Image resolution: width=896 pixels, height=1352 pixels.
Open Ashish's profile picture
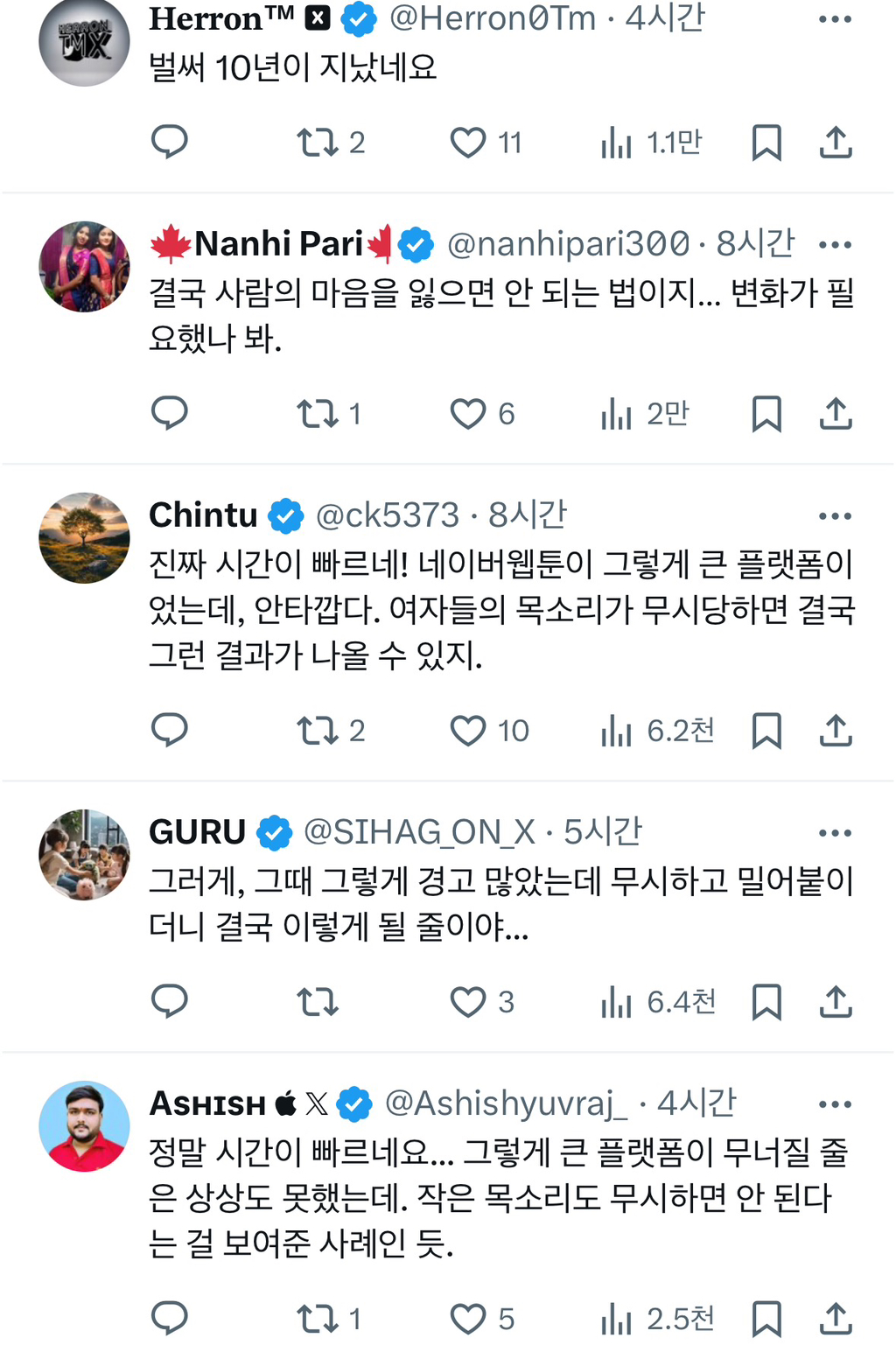tap(83, 1126)
